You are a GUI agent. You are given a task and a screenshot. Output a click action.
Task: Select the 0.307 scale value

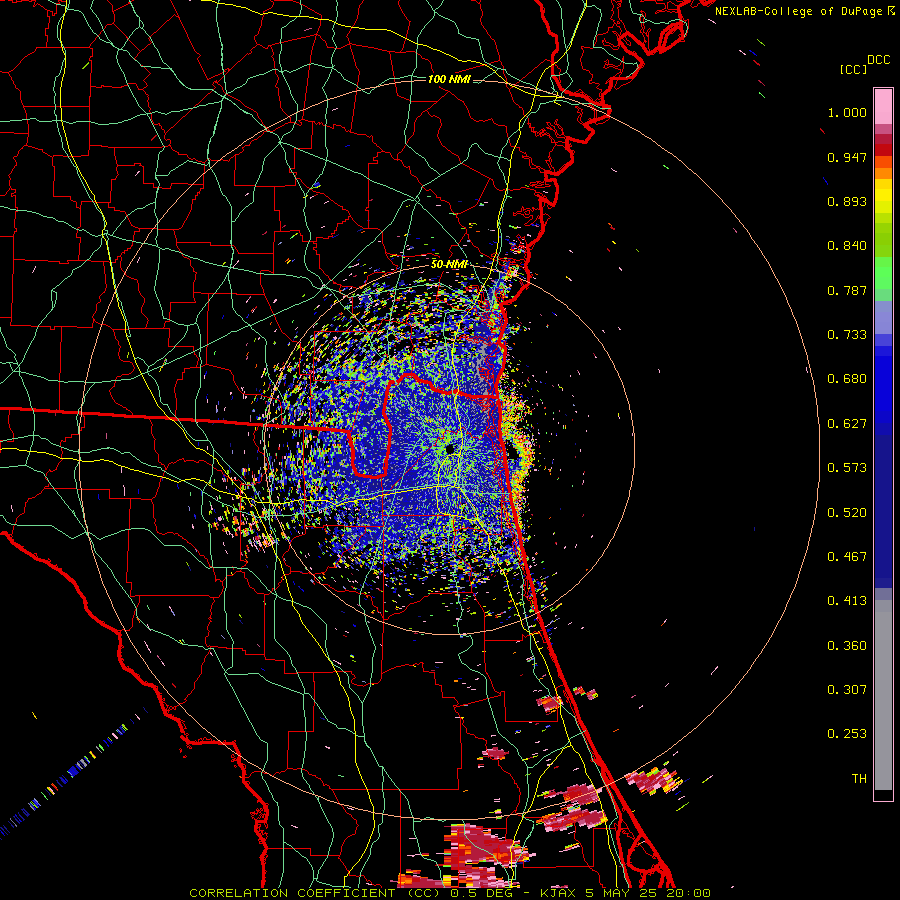pyautogui.click(x=847, y=690)
